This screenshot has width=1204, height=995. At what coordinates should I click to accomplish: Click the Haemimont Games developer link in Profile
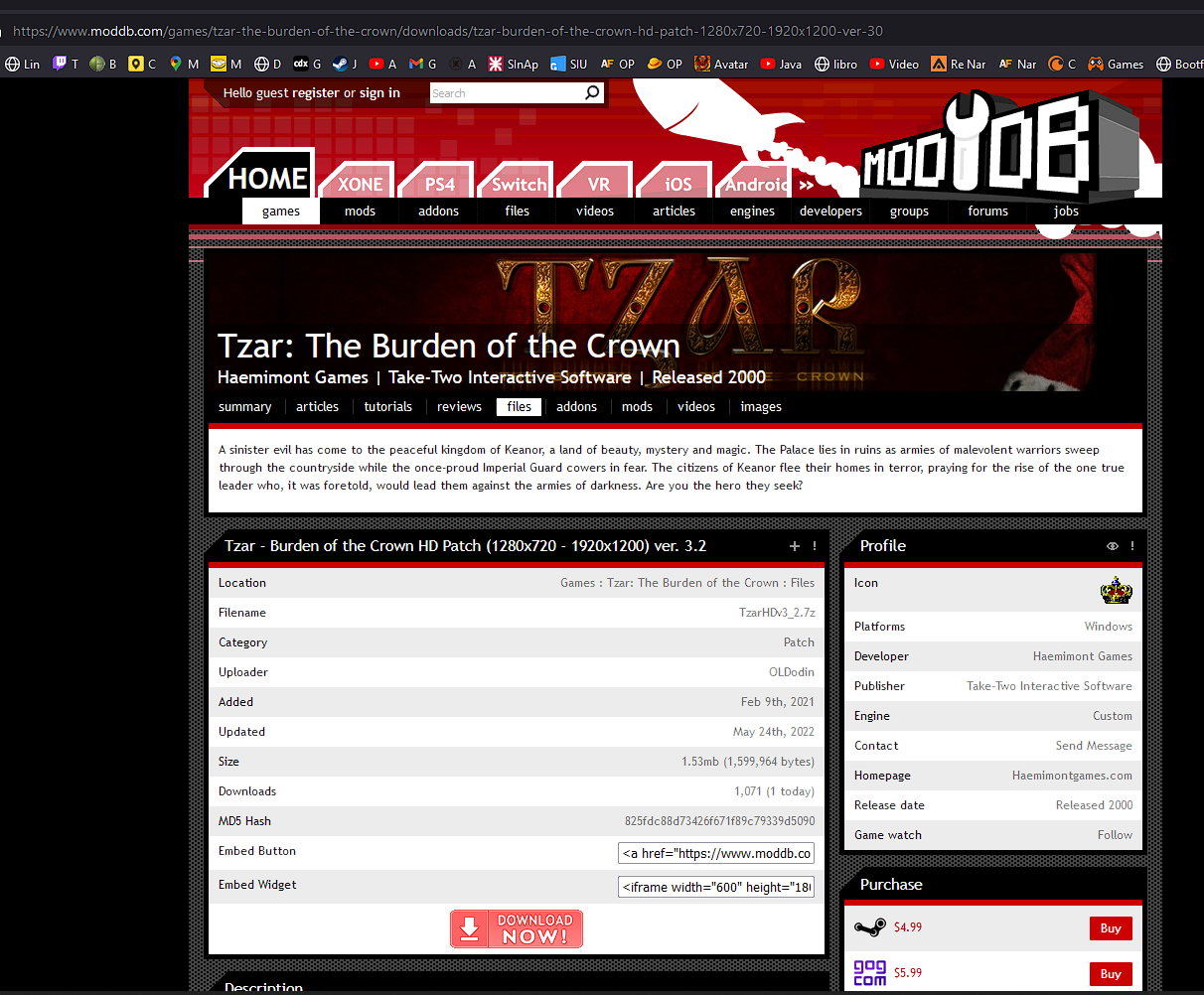[1083, 656]
